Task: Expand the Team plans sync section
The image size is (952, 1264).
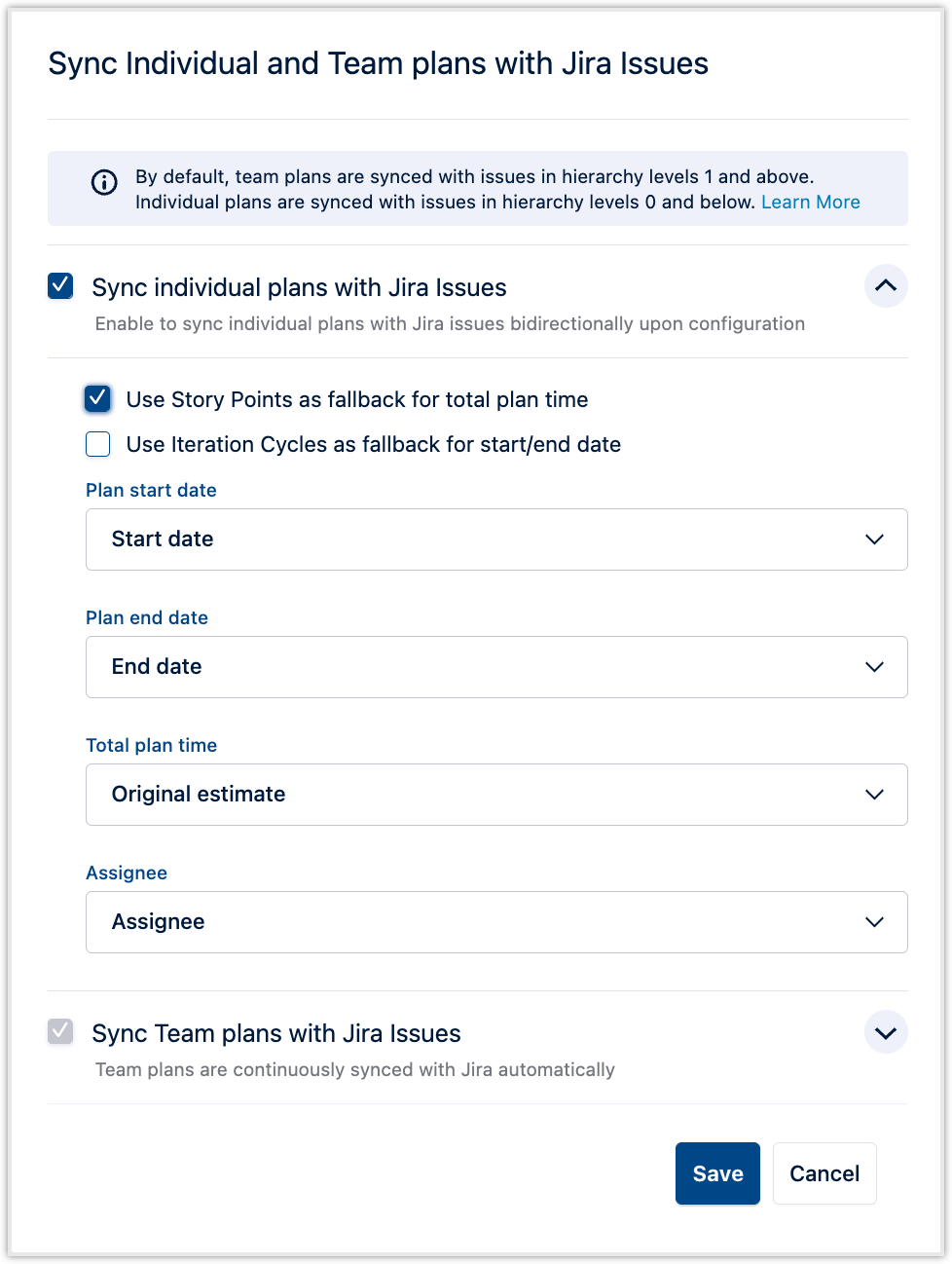Action: (886, 1032)
